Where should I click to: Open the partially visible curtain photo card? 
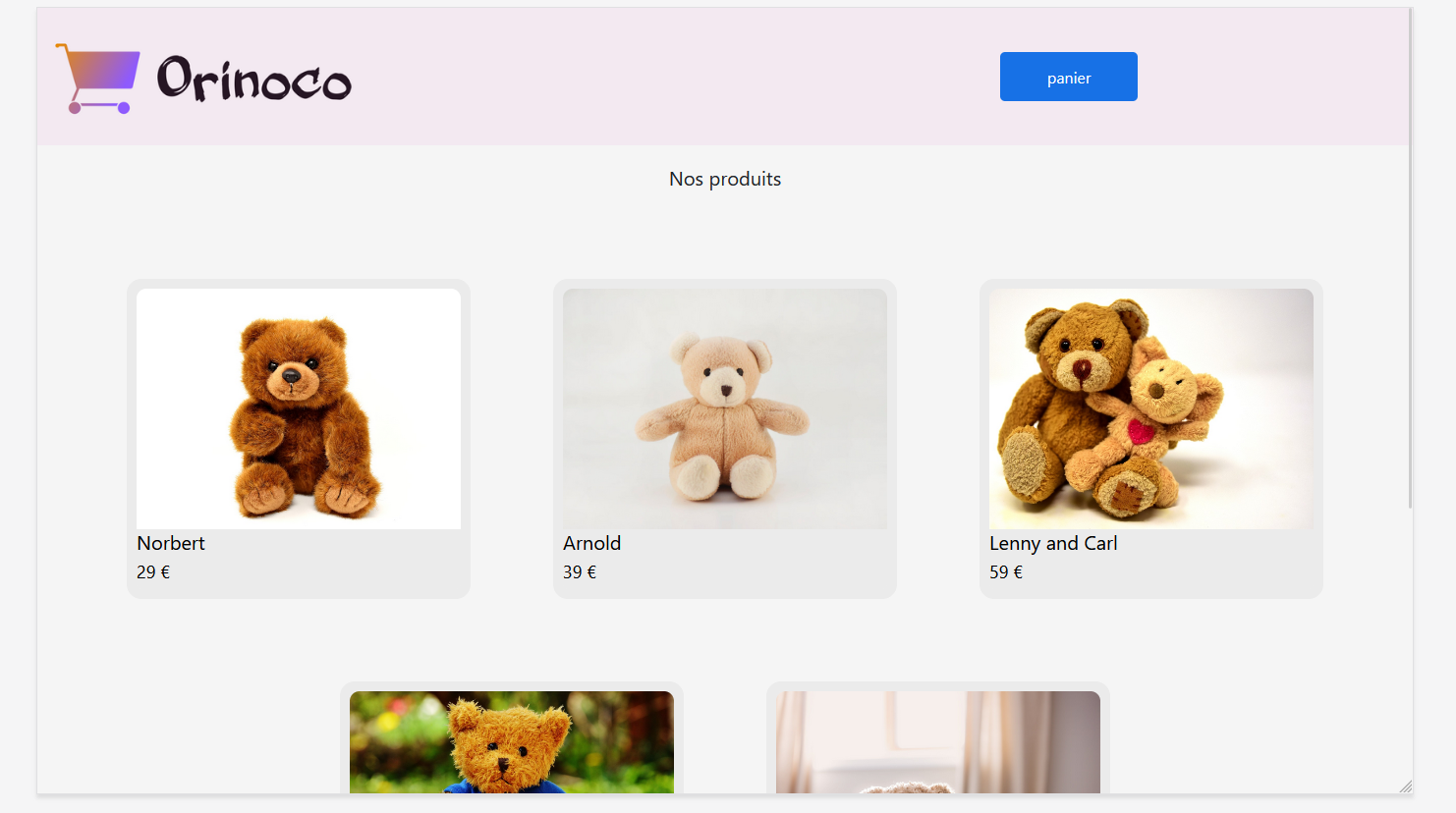pos(937,741)
